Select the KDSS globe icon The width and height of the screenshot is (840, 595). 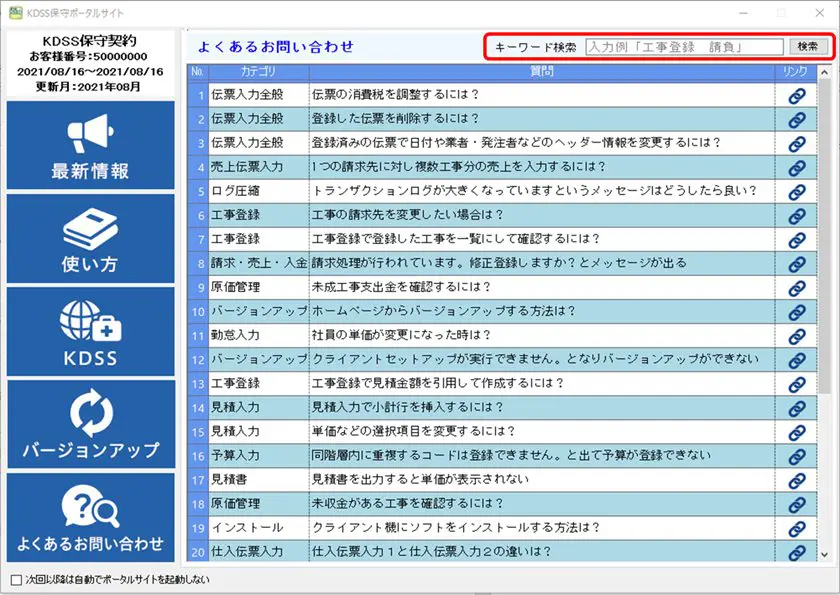pyautogui.click(x=93, y=330)
